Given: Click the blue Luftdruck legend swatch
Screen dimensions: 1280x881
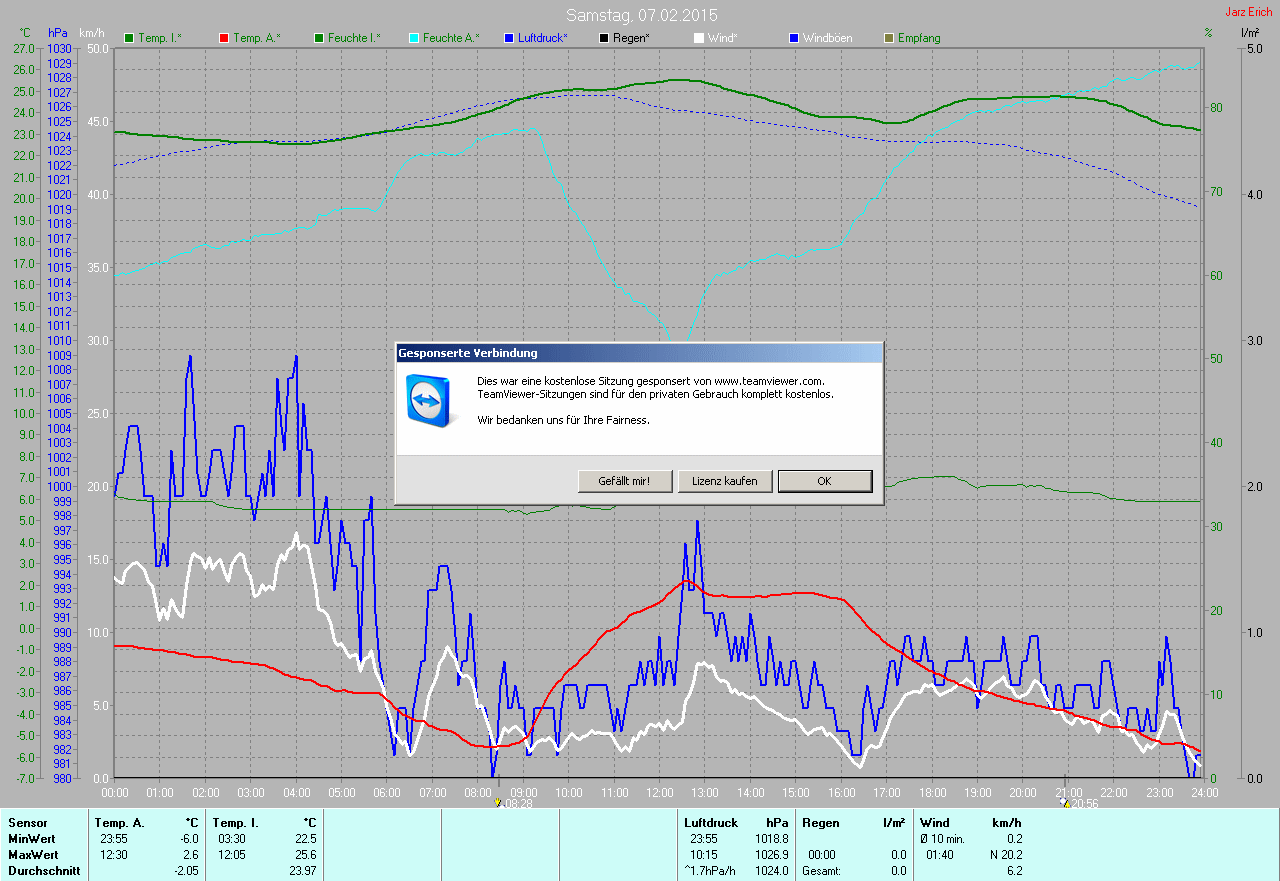Looking at the screenshot, I should pos(509,38).
